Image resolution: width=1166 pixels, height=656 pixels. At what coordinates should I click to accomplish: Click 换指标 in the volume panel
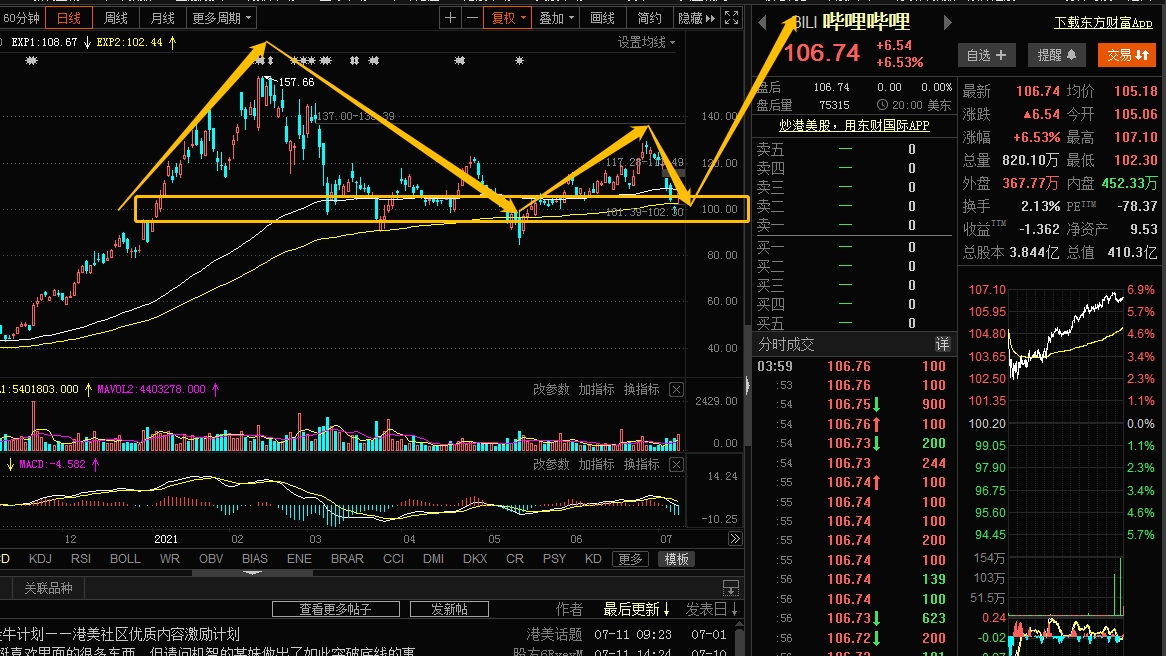(x=642, y=389)
